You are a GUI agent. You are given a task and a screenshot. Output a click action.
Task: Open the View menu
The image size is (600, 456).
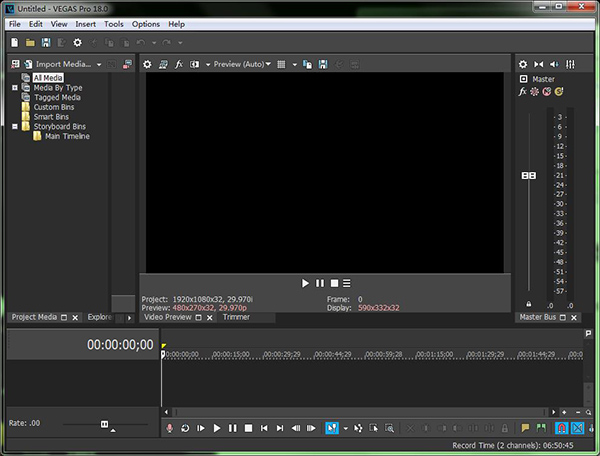59,24
